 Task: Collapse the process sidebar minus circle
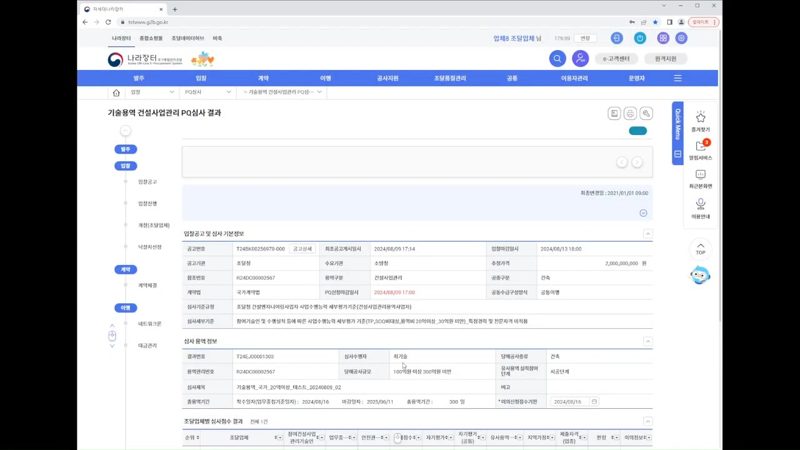click(125, 131)
